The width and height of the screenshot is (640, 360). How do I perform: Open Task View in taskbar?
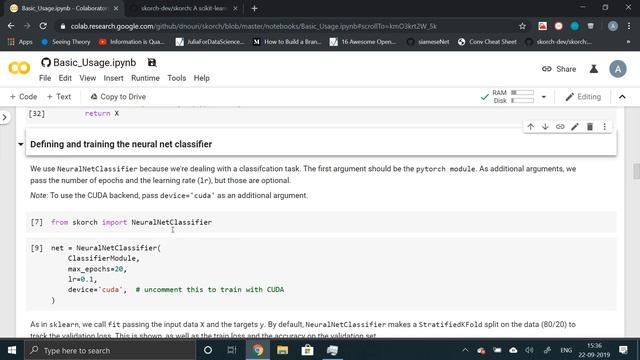(x=232, y=350)
